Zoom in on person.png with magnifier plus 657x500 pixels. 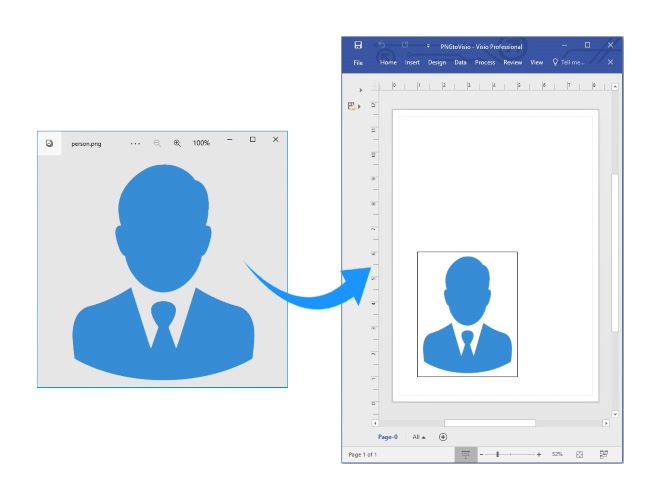(x=177, y=143)
